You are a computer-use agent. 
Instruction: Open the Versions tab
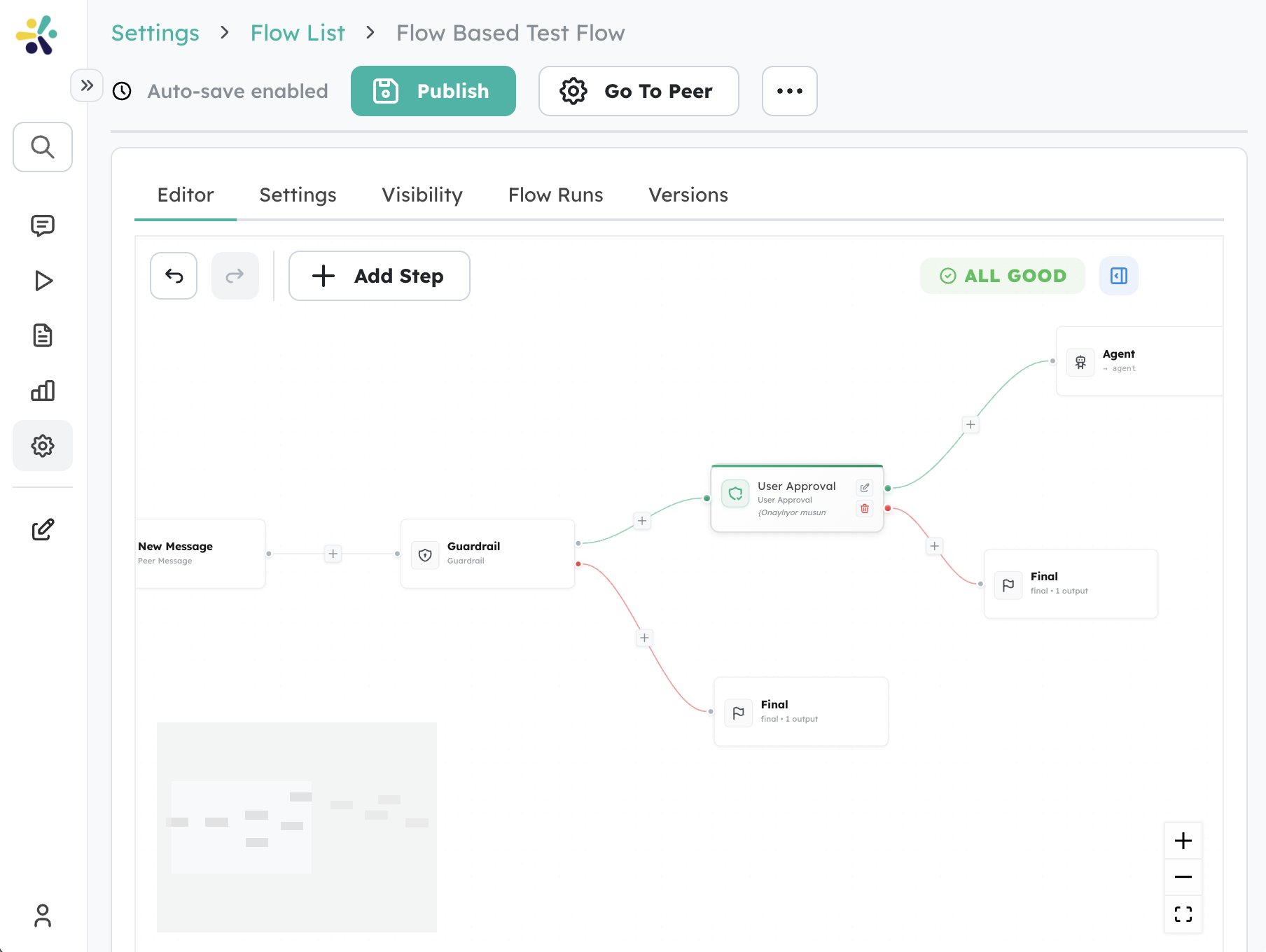pos(688,195)
